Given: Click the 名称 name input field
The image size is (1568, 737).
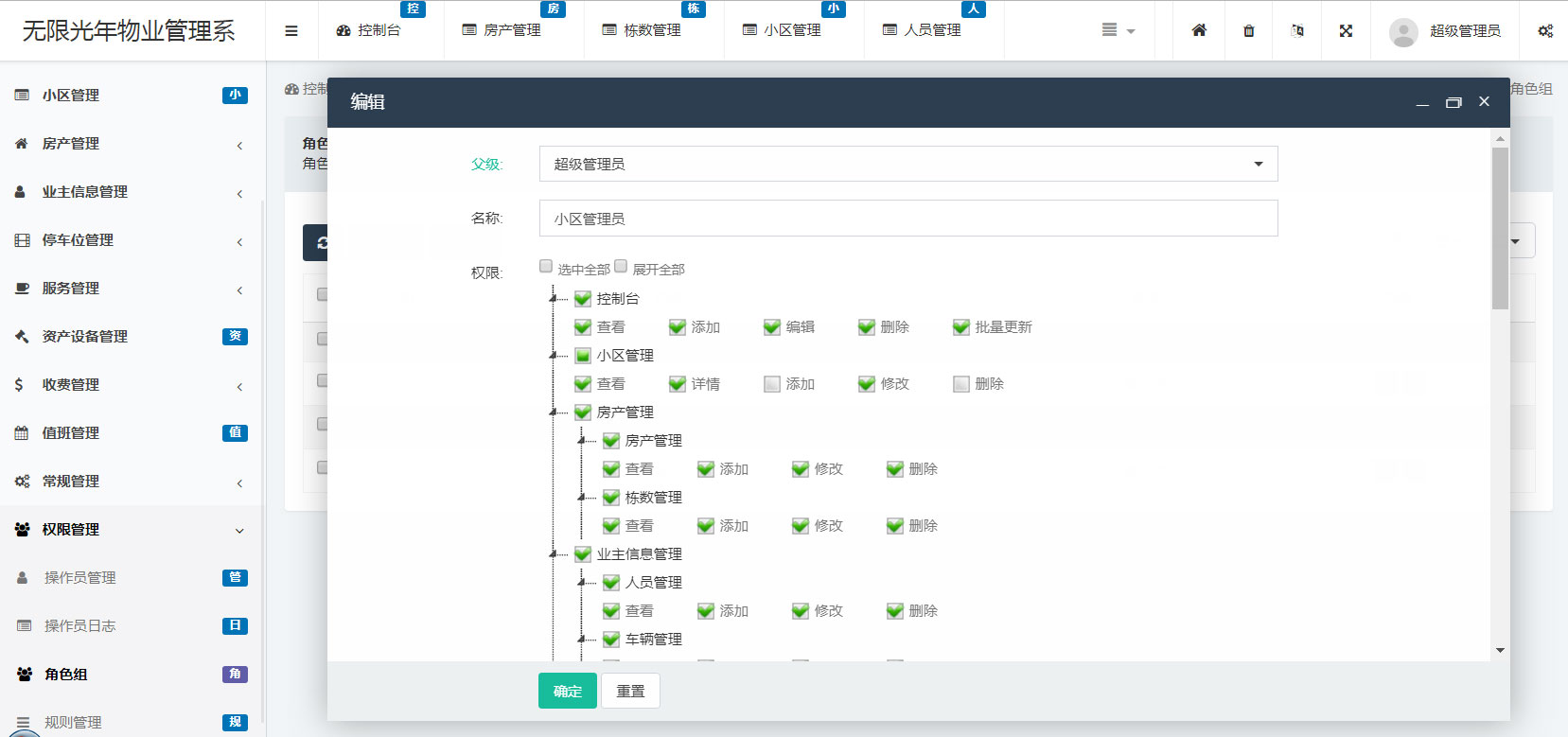Looking at the screenshot, I should [907, 219].
